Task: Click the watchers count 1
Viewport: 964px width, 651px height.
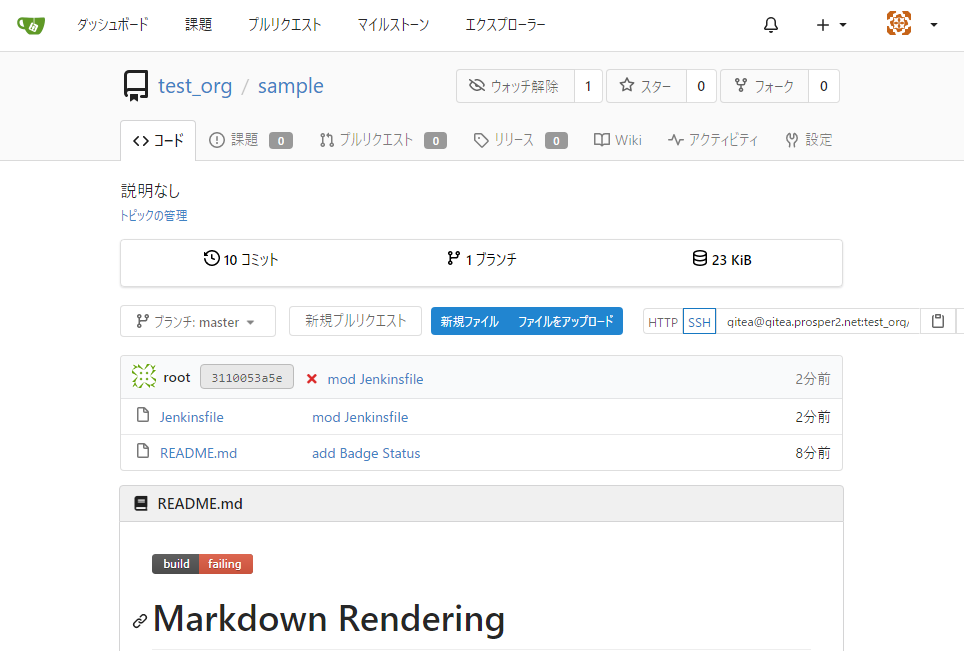Action: 588,86
